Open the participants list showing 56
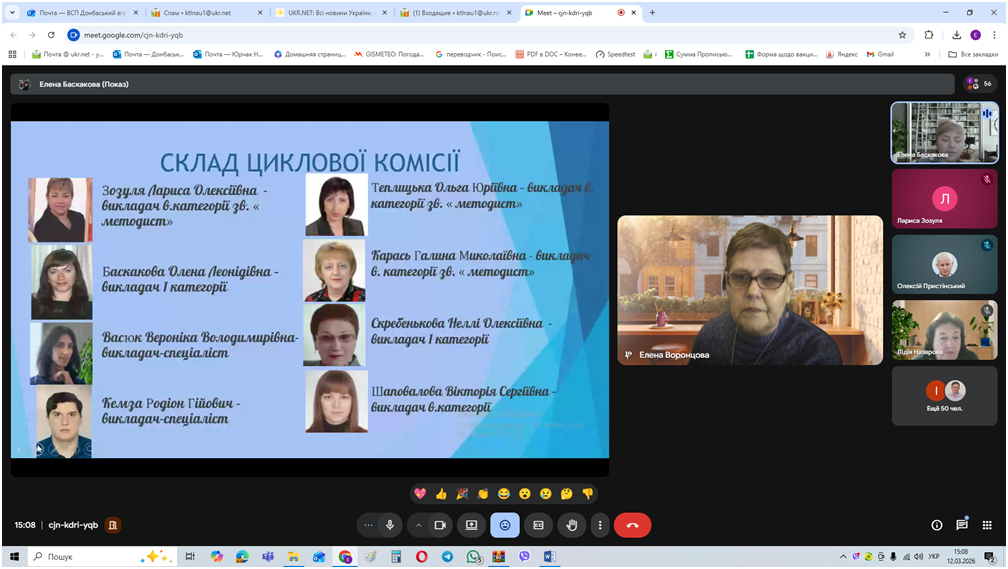1008x569 pixels. [x=979, y=84]
